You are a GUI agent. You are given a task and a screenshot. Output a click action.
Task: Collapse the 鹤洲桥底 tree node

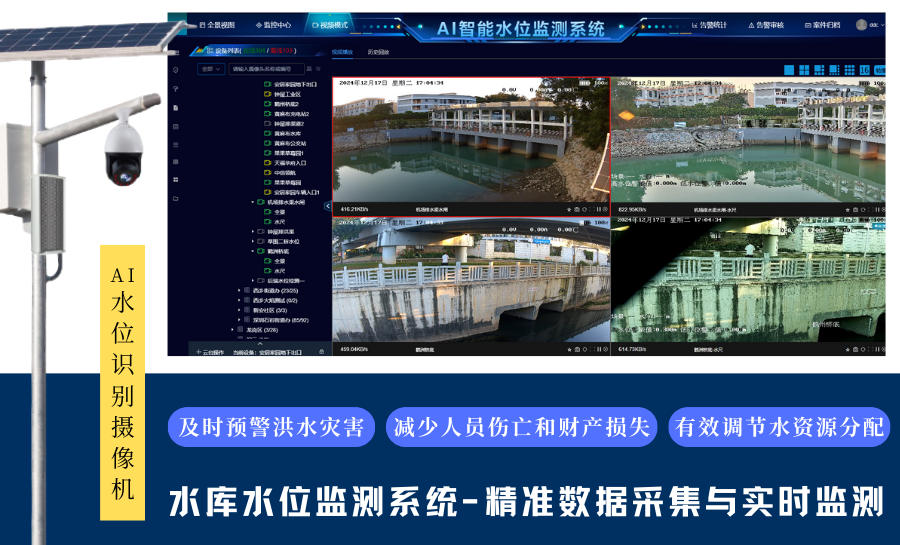click(x=253, y=251)
